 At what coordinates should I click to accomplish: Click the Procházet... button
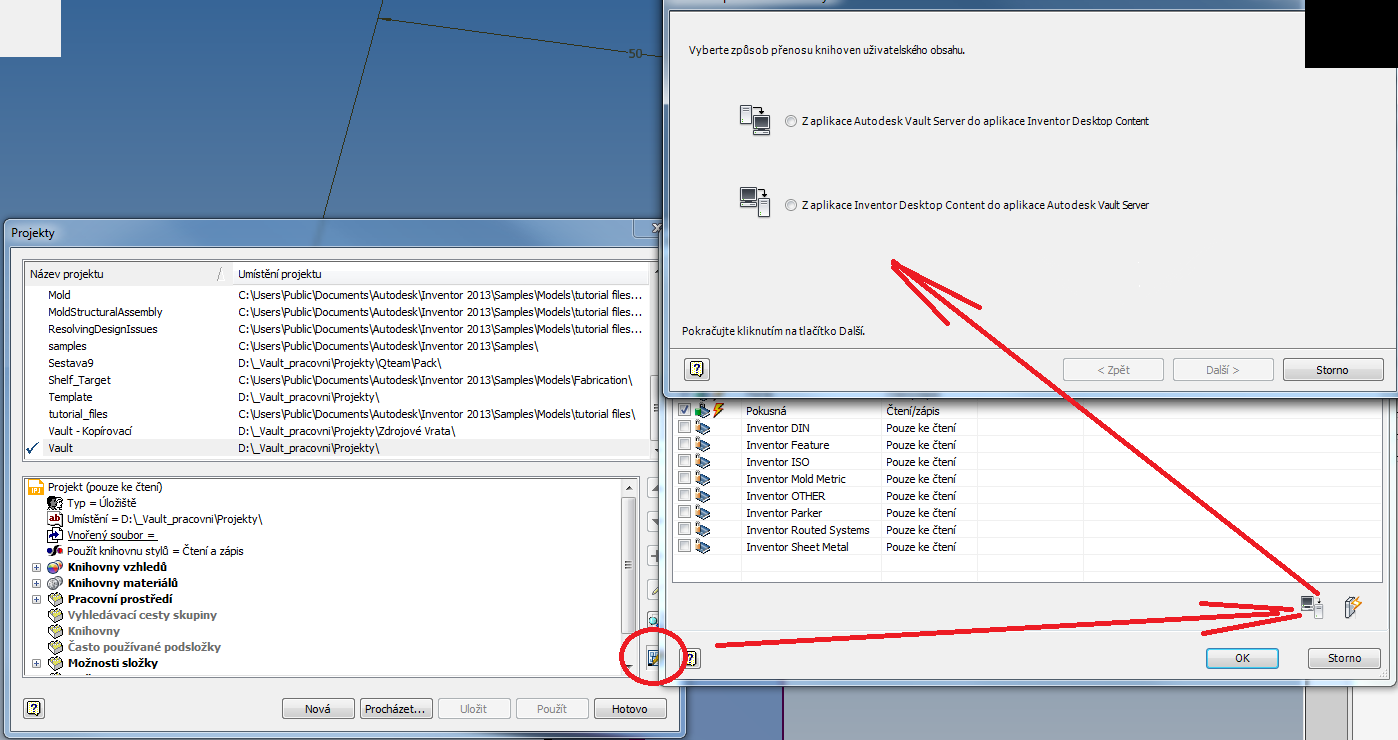395,709
